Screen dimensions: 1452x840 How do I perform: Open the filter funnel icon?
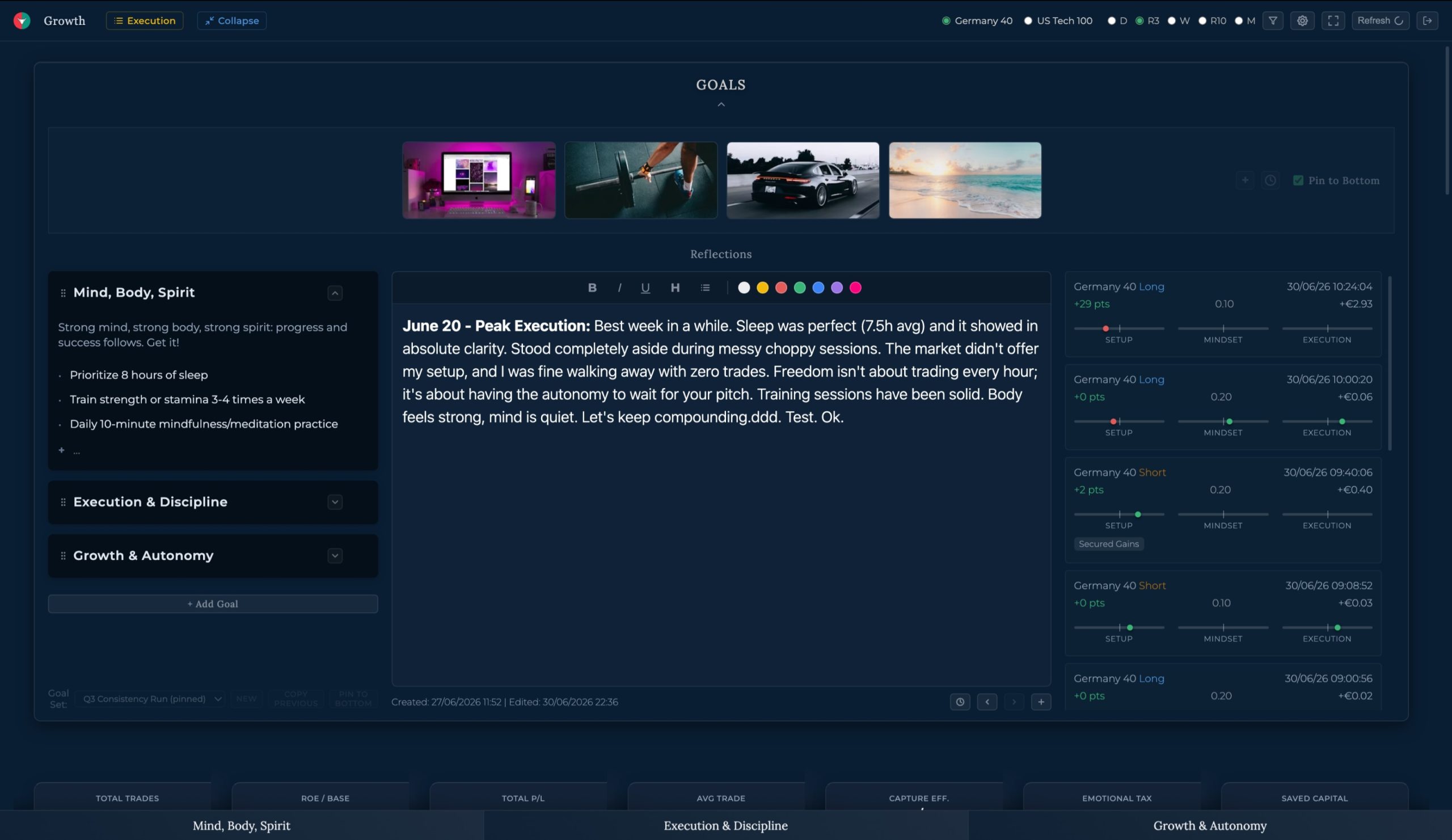coord(1273,21)
